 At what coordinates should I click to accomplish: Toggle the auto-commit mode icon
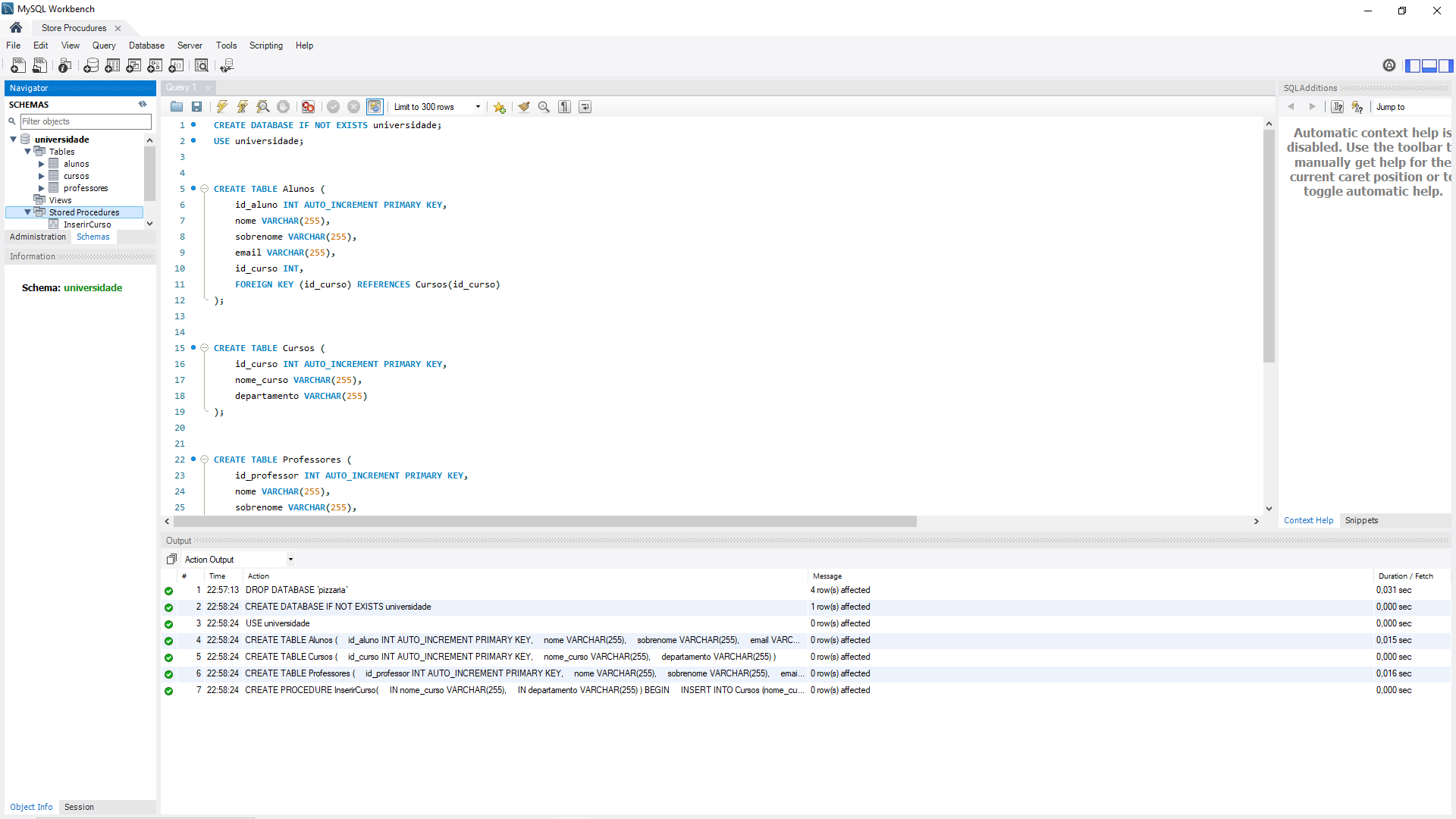[374, 106]
